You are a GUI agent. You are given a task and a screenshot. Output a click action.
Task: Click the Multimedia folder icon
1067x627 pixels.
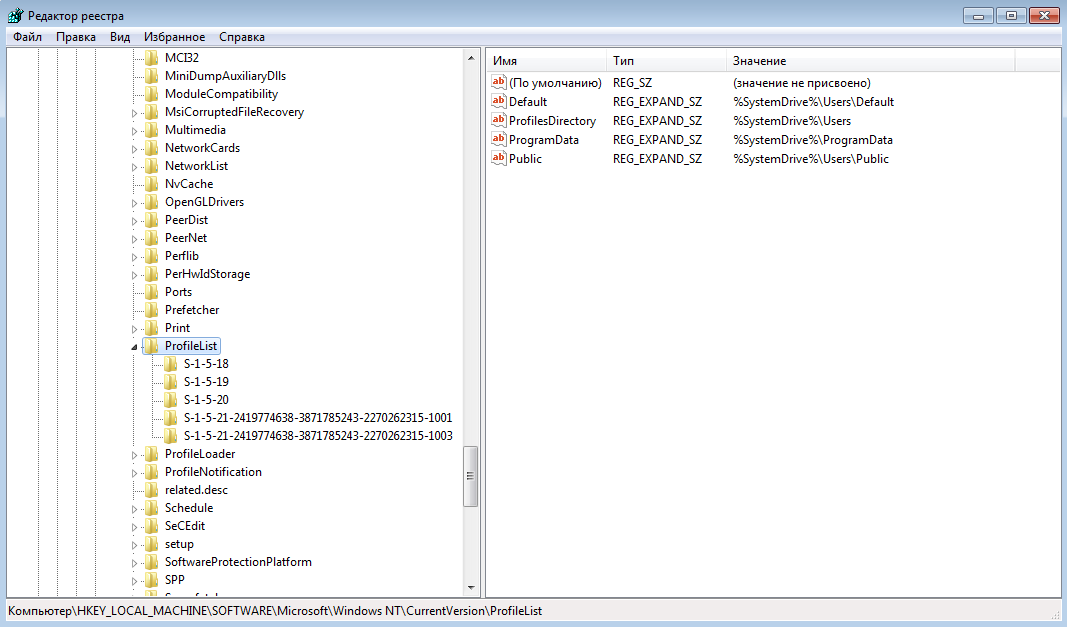152,130
